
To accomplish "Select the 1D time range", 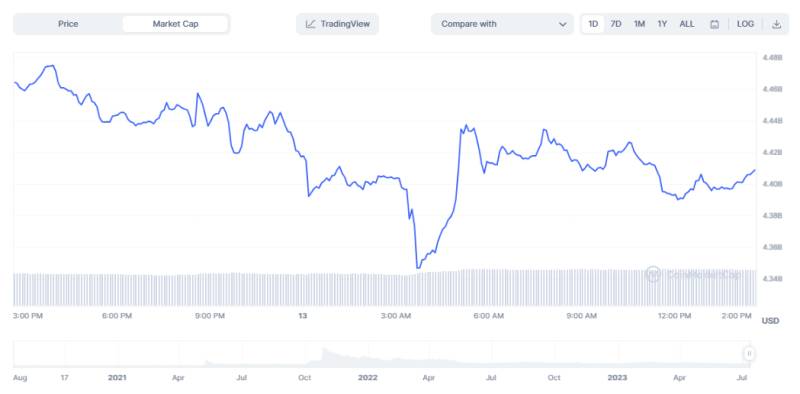I will pos(593,24).
